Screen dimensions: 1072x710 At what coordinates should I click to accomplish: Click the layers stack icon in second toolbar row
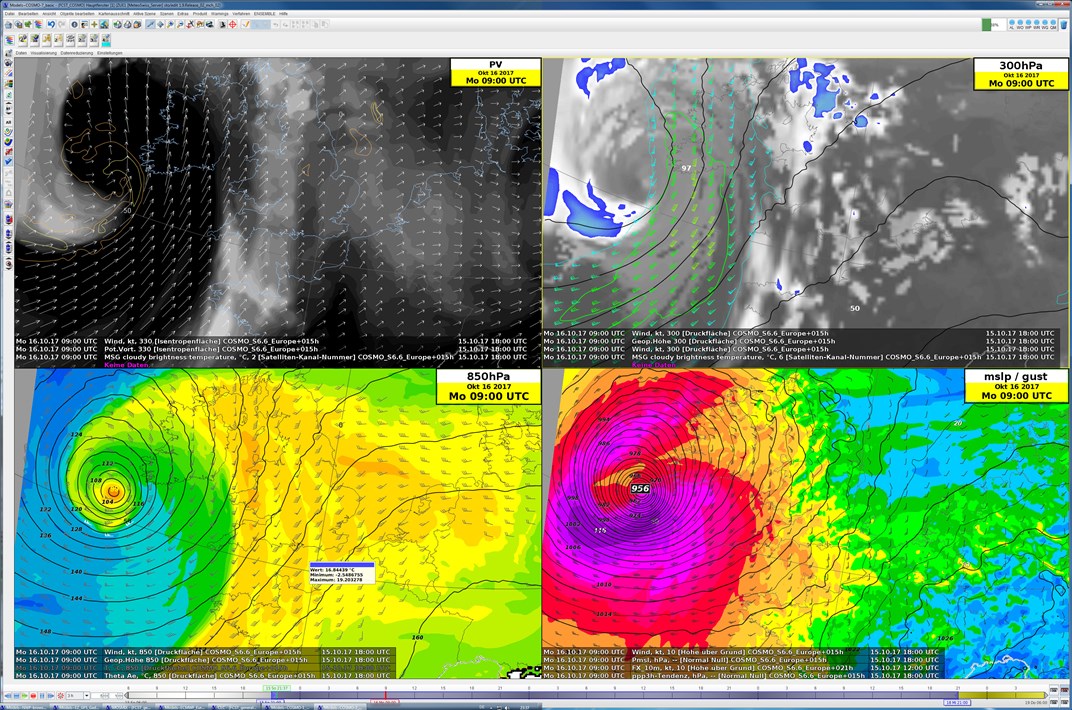point(10,40)
